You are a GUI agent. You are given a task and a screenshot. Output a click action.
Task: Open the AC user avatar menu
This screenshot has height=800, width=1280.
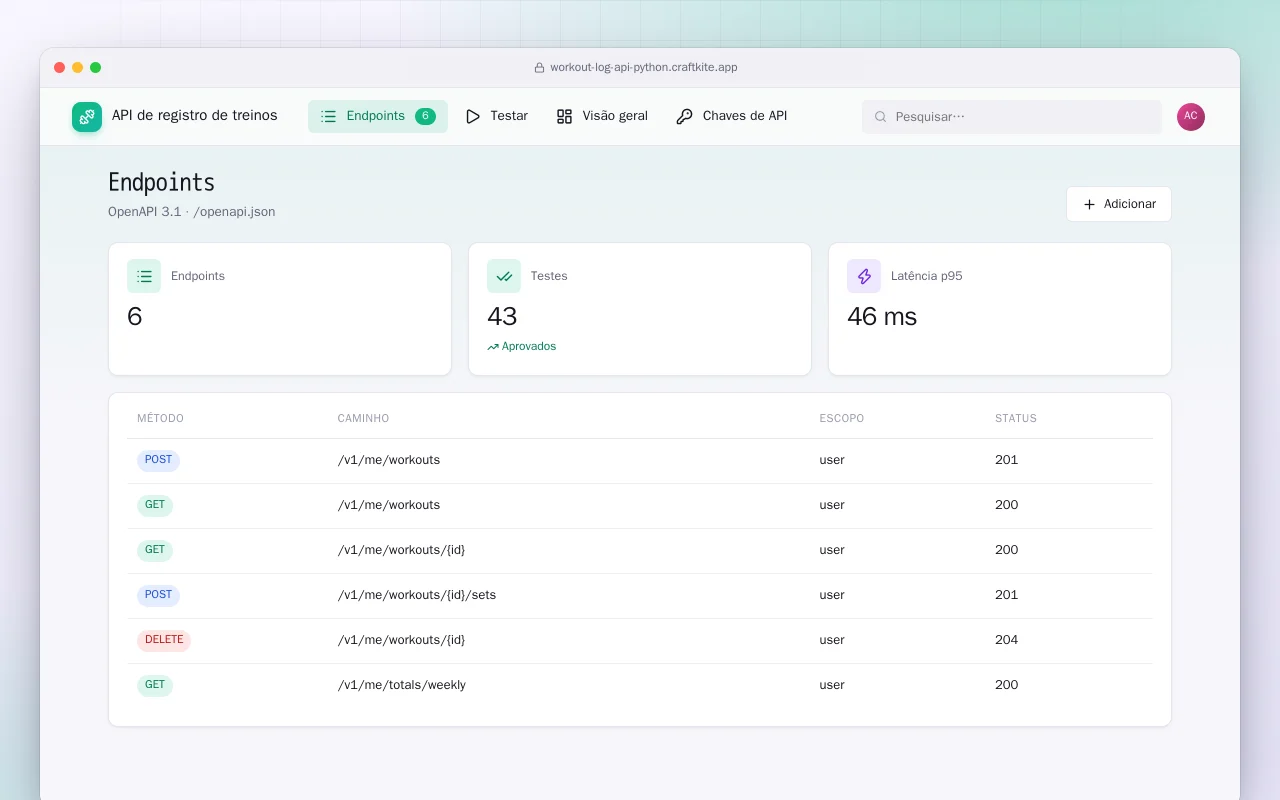(x=1191, y=117)
